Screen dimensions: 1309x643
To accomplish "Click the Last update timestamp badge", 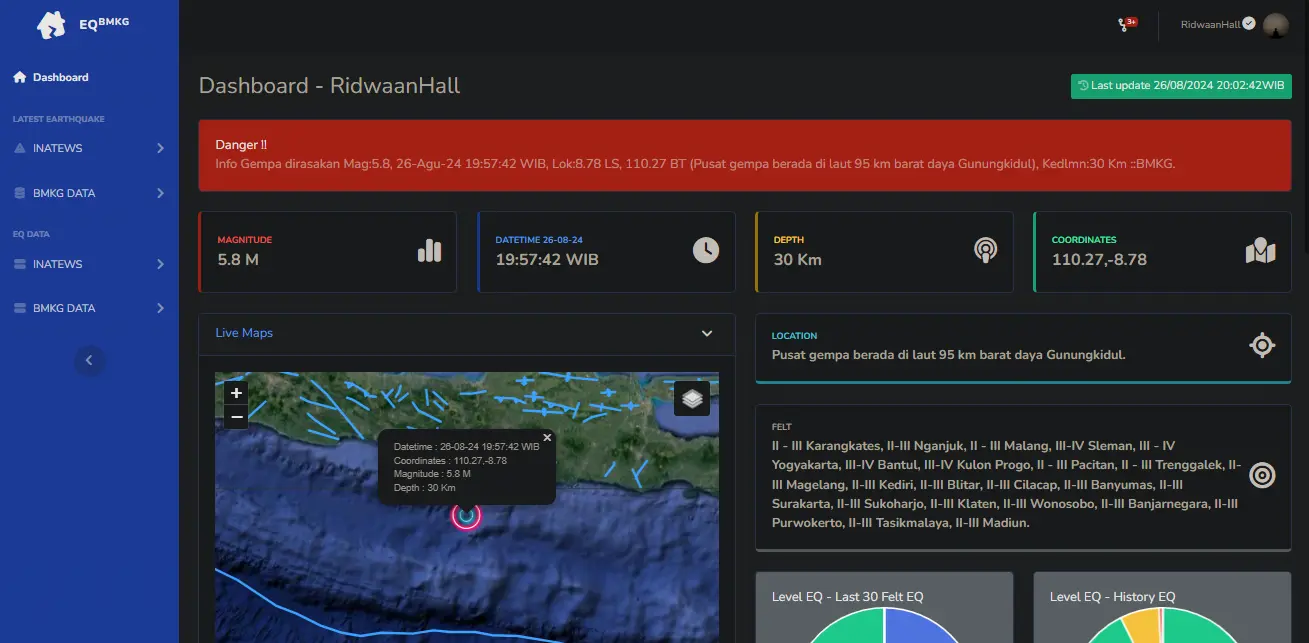I will pos(1180,86).
